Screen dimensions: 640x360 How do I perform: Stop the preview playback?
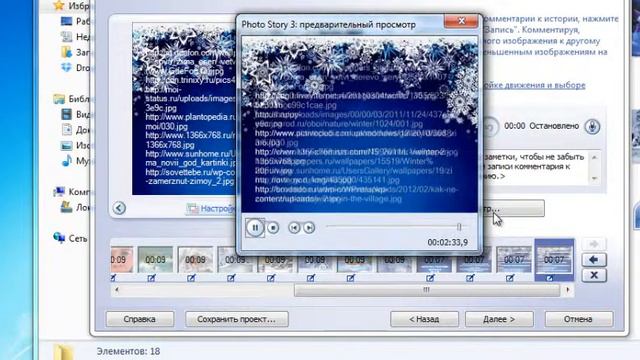click(273, 228)
